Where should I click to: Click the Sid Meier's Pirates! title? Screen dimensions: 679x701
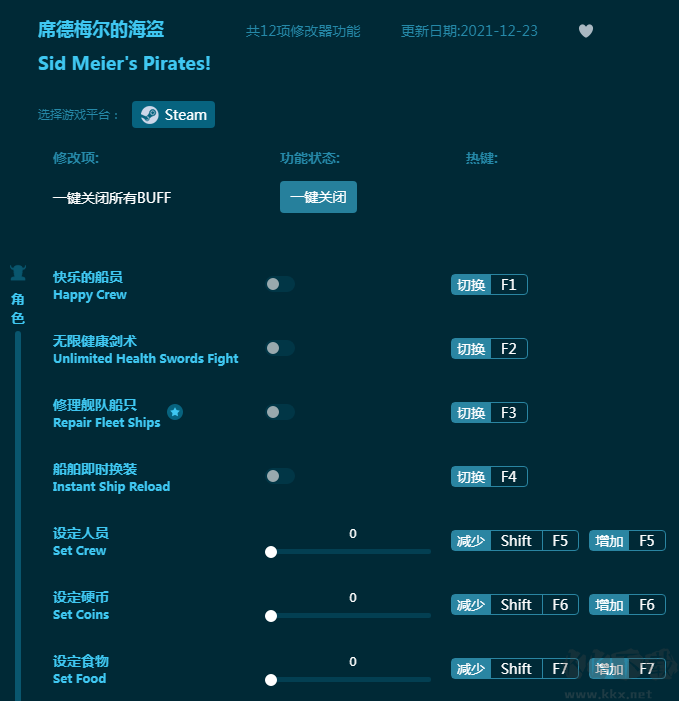pos(124,63)
